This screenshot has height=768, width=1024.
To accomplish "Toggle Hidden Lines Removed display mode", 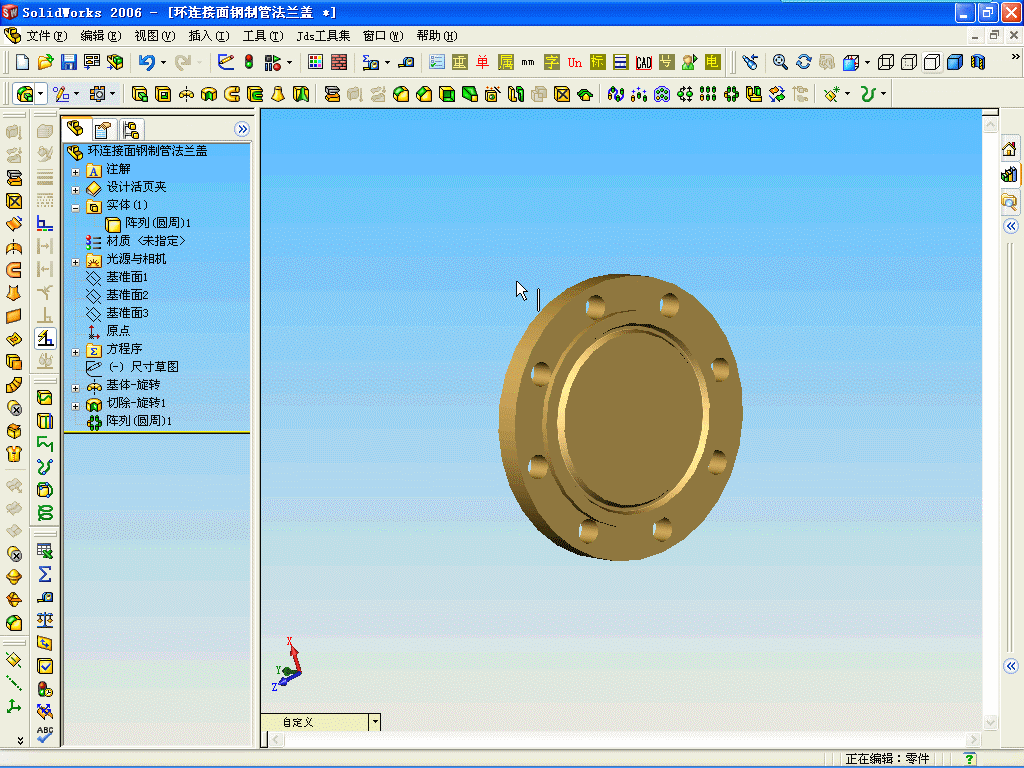I will tap(932, 62).
